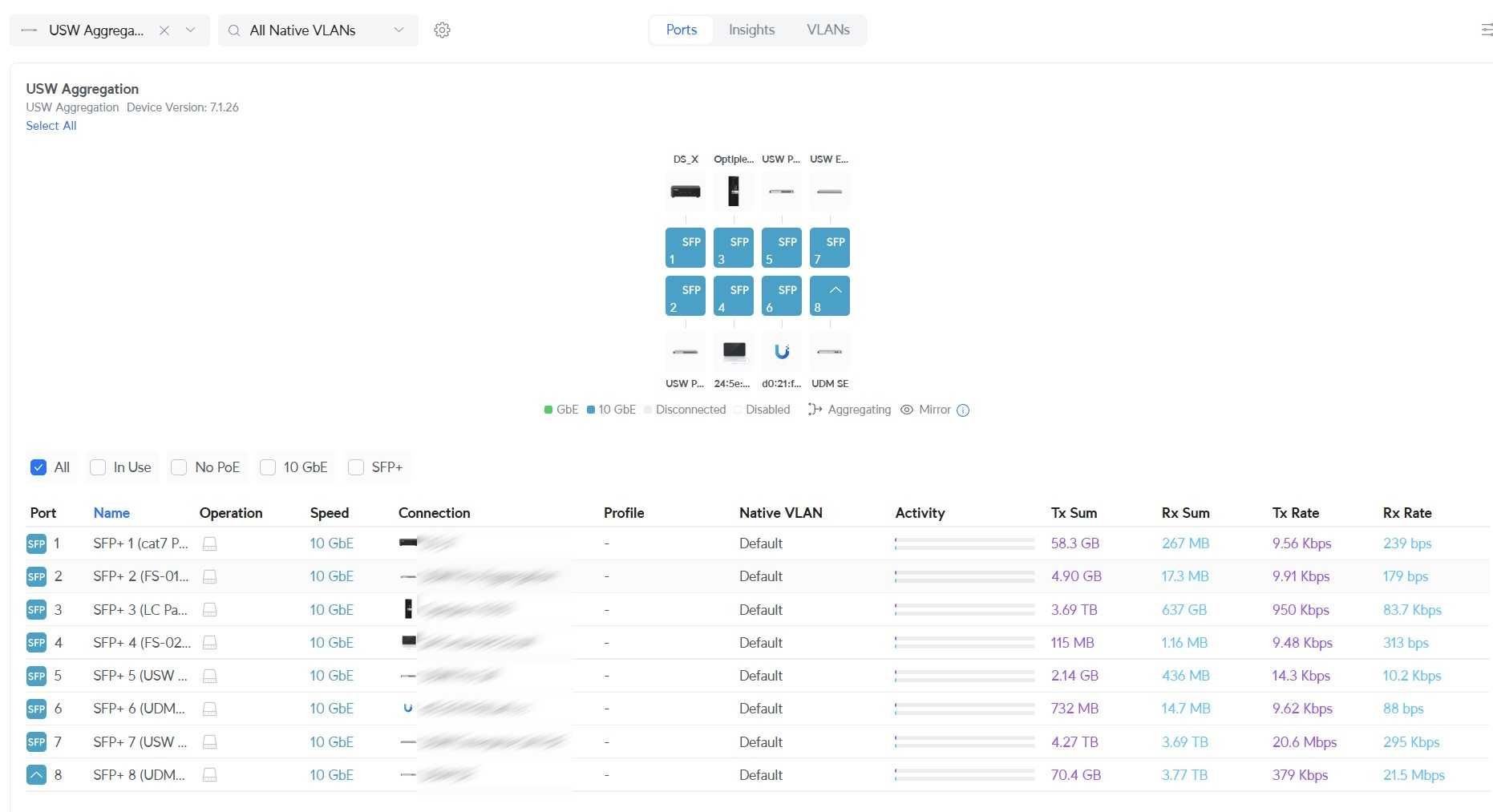Uncheck the All filter checkbox
The width and height of the screenshot is (1493, 812).
(38, 467)
